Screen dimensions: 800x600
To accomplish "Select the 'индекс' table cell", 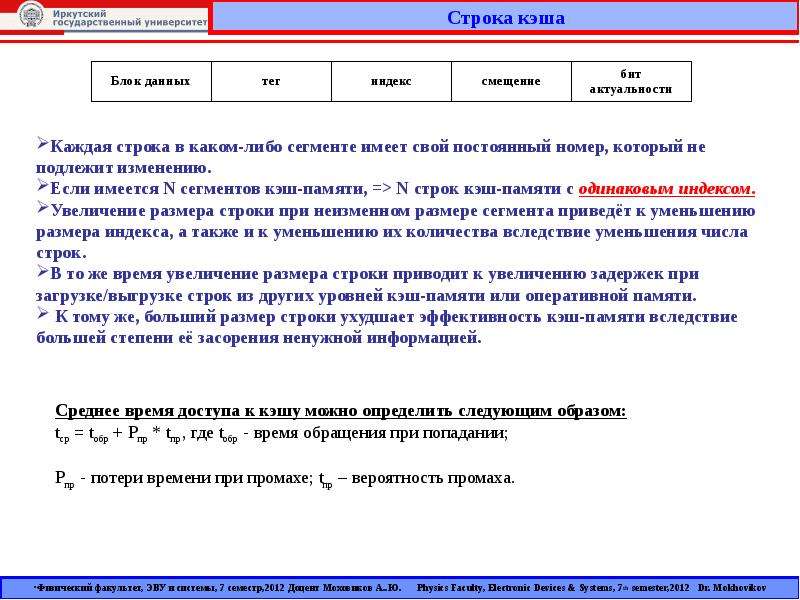I will coord(391,82).
